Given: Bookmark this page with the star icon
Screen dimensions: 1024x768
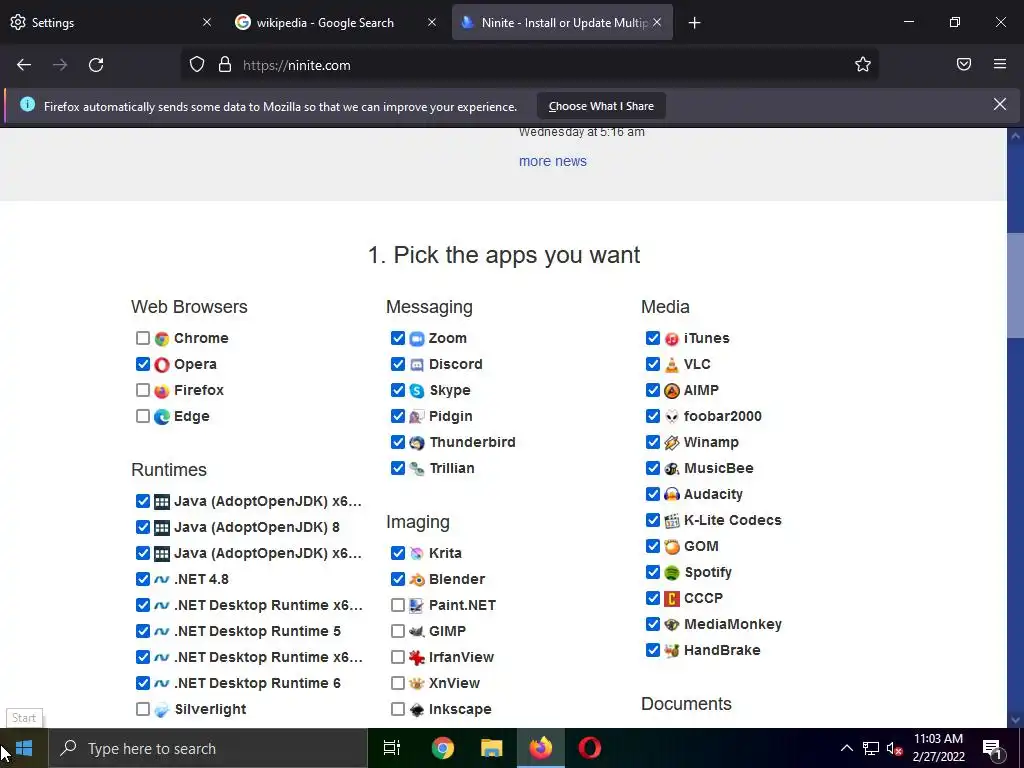Looking at the screenshot, I should pyautogui.click(x=863, y=64).
